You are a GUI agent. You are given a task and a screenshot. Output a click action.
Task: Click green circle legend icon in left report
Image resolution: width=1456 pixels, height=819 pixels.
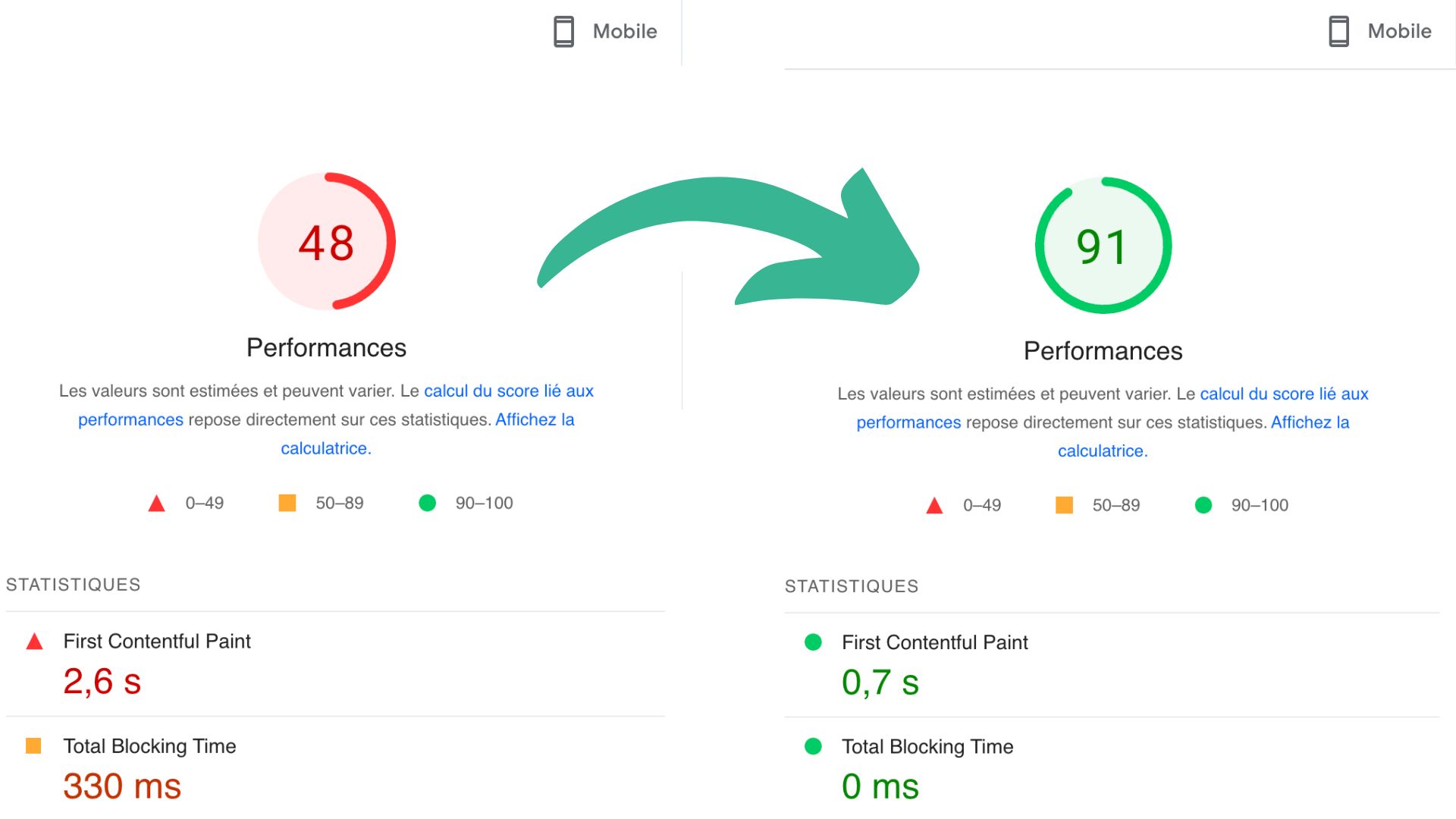pos(428,503)
